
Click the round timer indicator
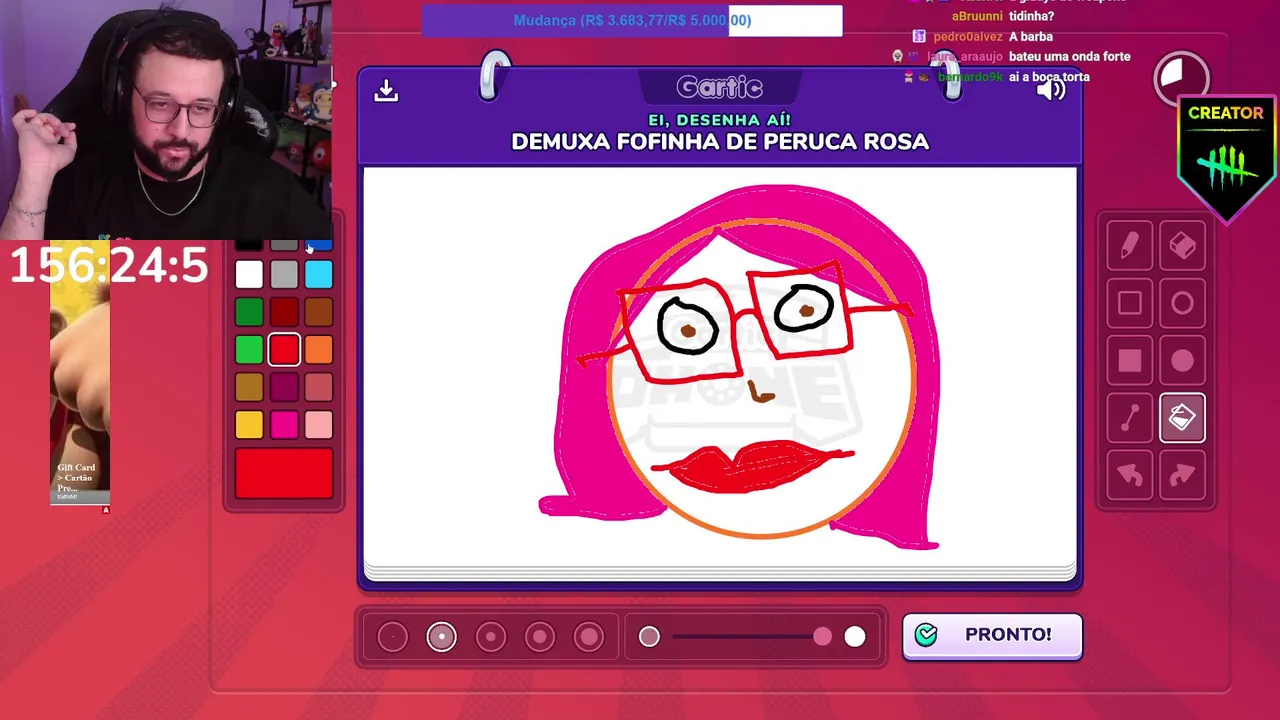point(1181,78)
